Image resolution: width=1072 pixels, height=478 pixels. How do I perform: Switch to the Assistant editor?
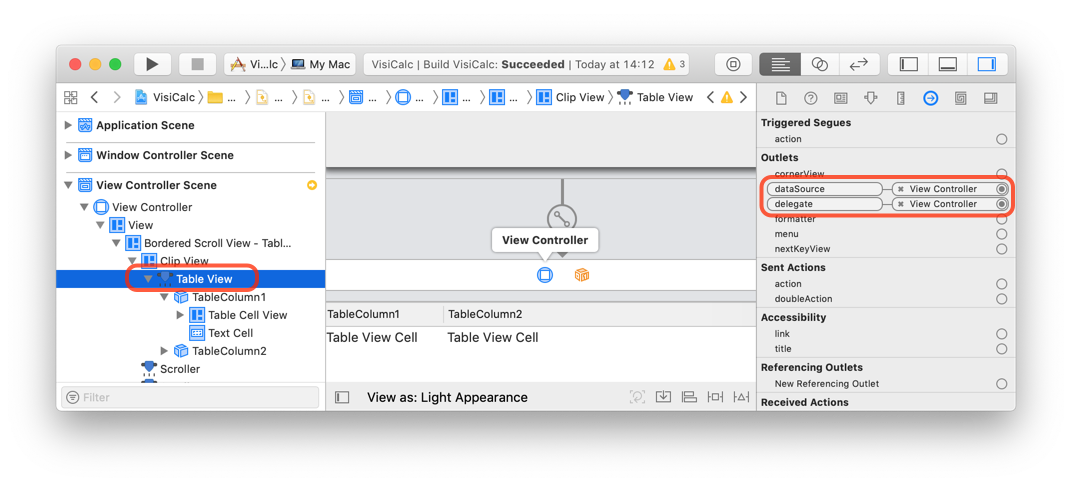coord(819,64)
